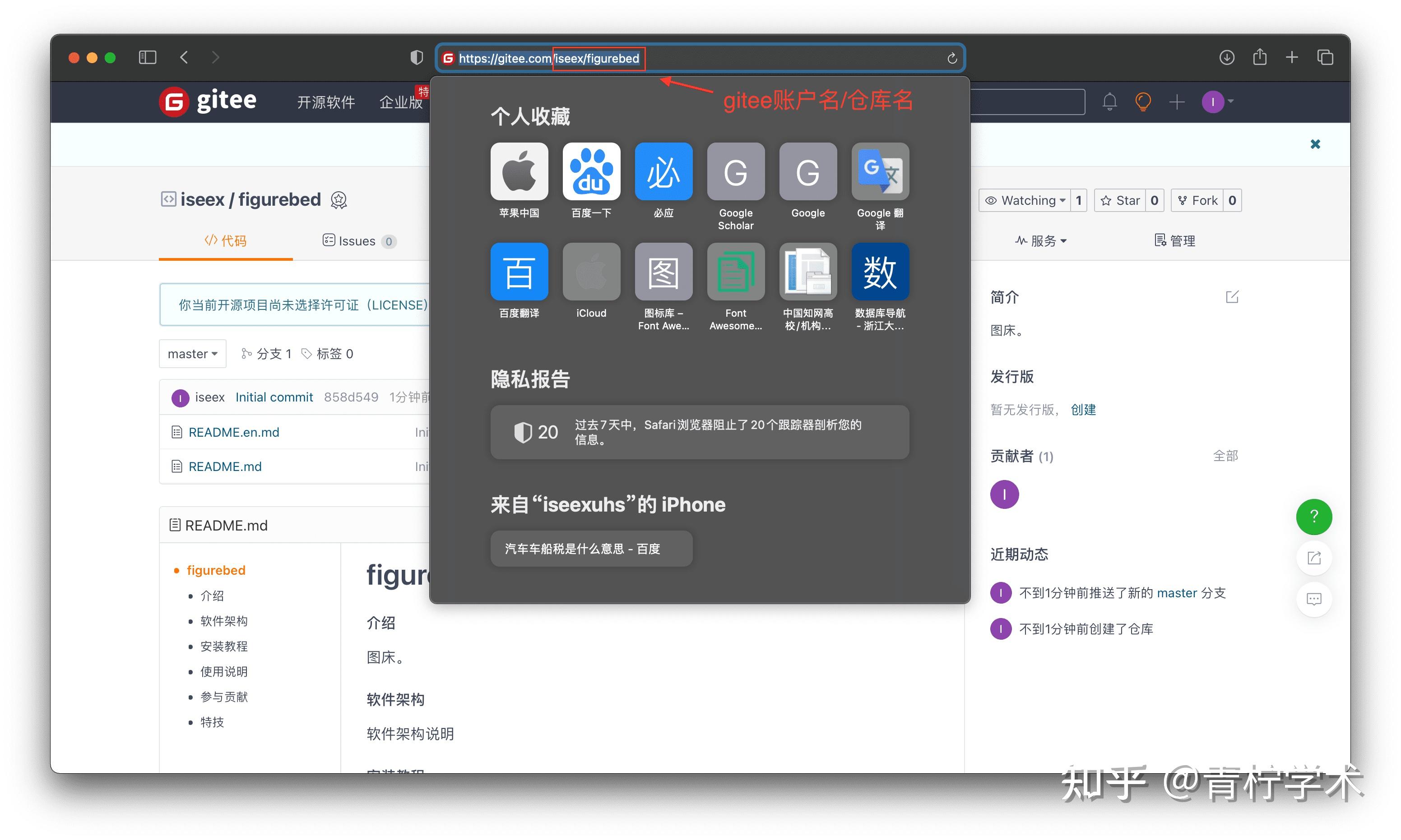
Task: Open the notification bell
Action: tap(1109, 102)
